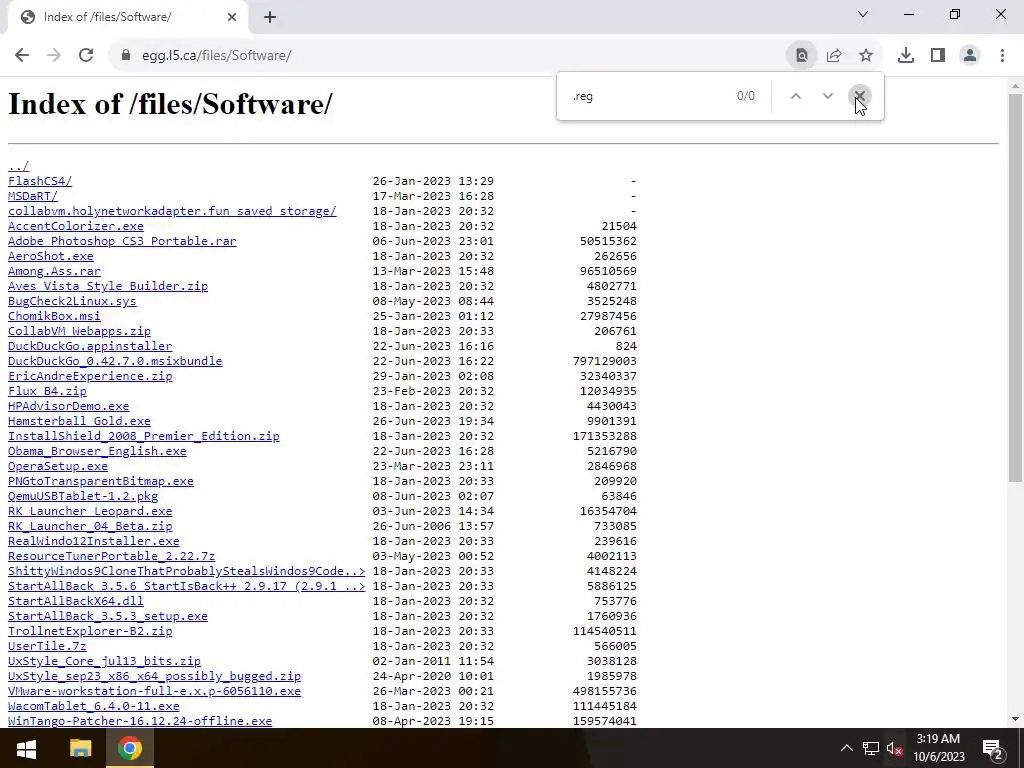Click the CollabVM_Webapps.zip link
The height and width of the screenshot is (768, 1024).
(79, 331)
